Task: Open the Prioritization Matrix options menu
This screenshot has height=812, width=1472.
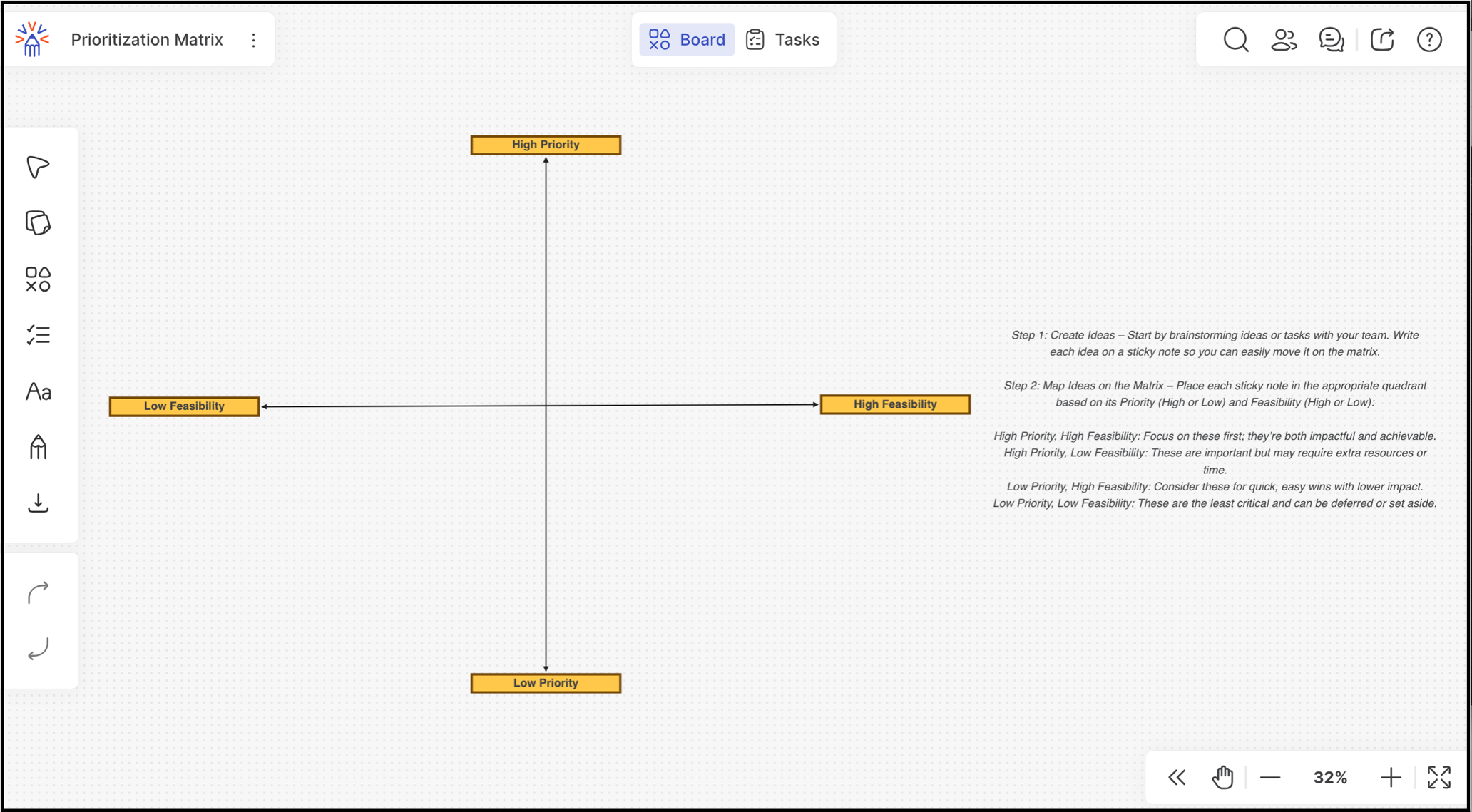Action: click(x=254, y=40)
